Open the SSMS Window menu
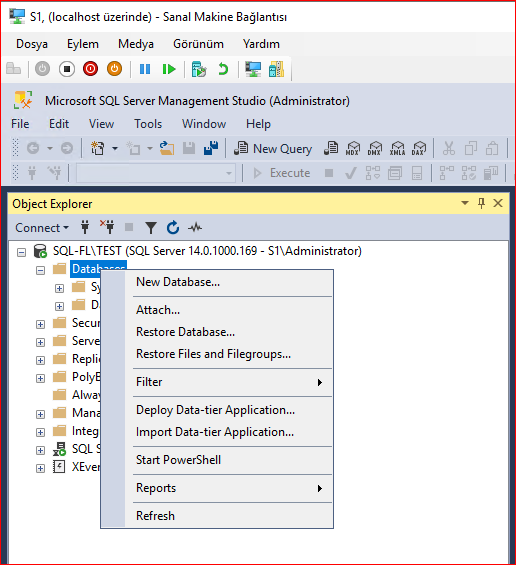 204,124
